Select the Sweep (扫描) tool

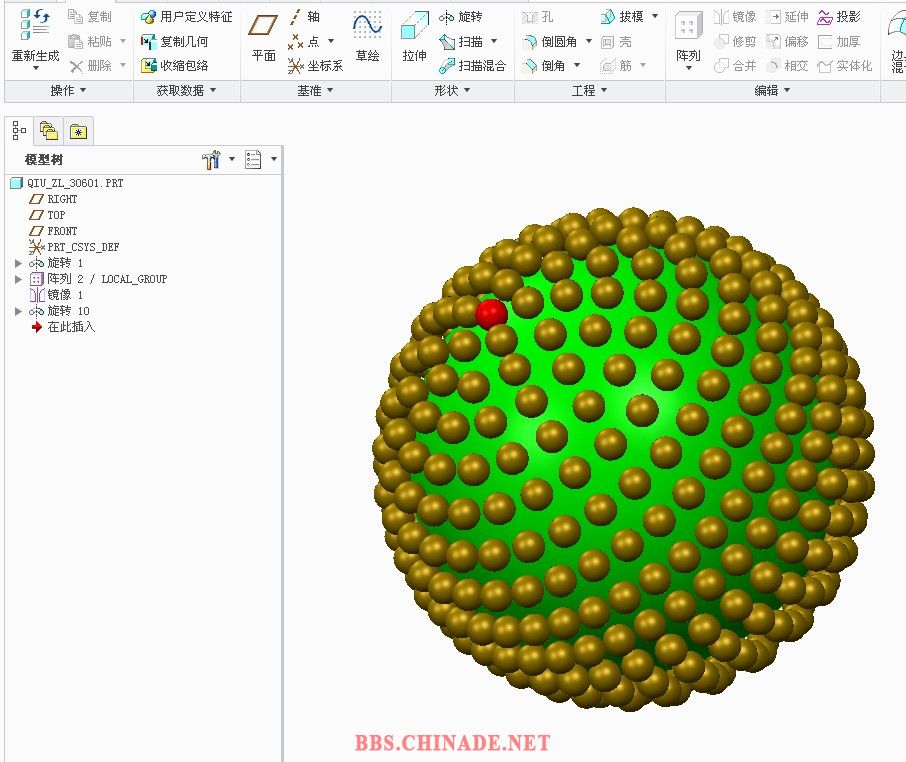point(461,41)
